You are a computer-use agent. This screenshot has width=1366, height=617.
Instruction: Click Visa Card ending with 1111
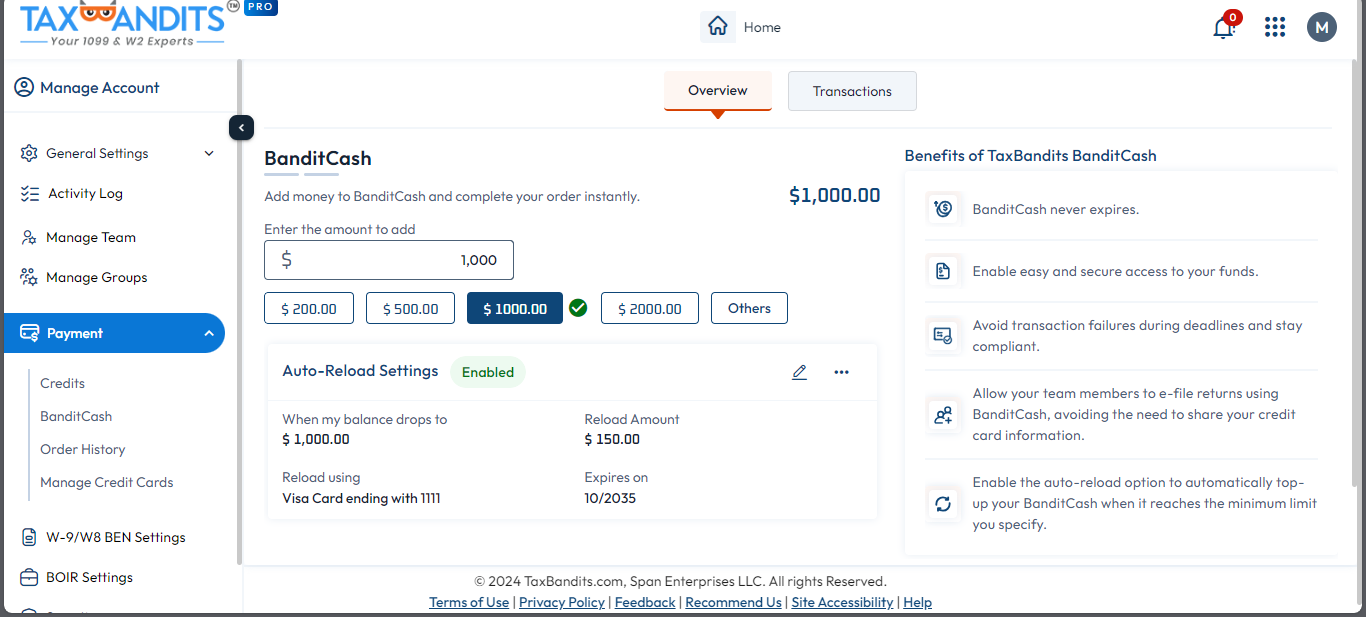[361, 498]
